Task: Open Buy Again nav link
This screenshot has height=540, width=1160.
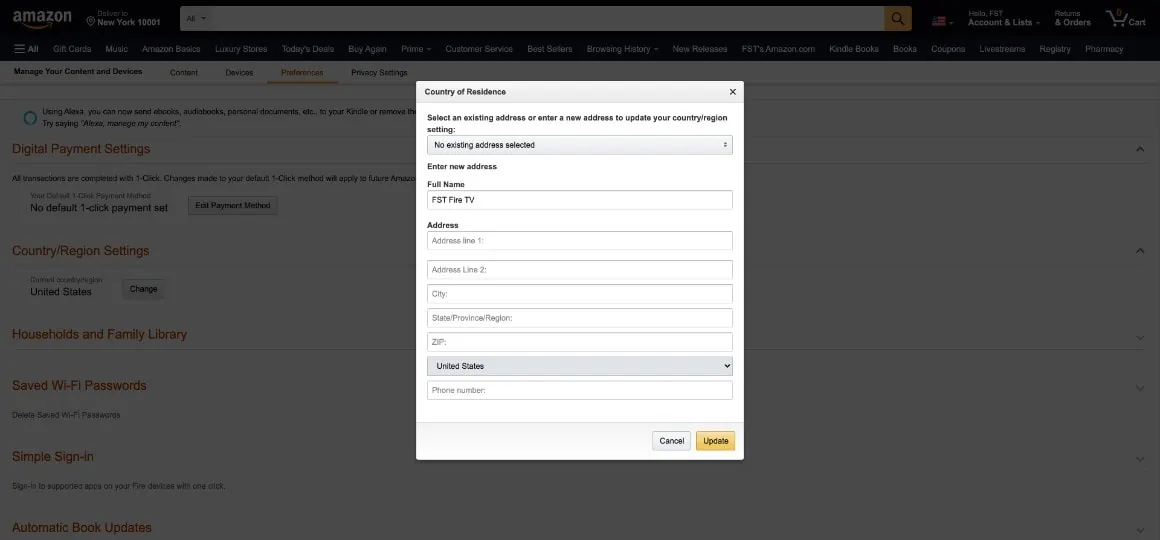Action: (x=367, y=49)
